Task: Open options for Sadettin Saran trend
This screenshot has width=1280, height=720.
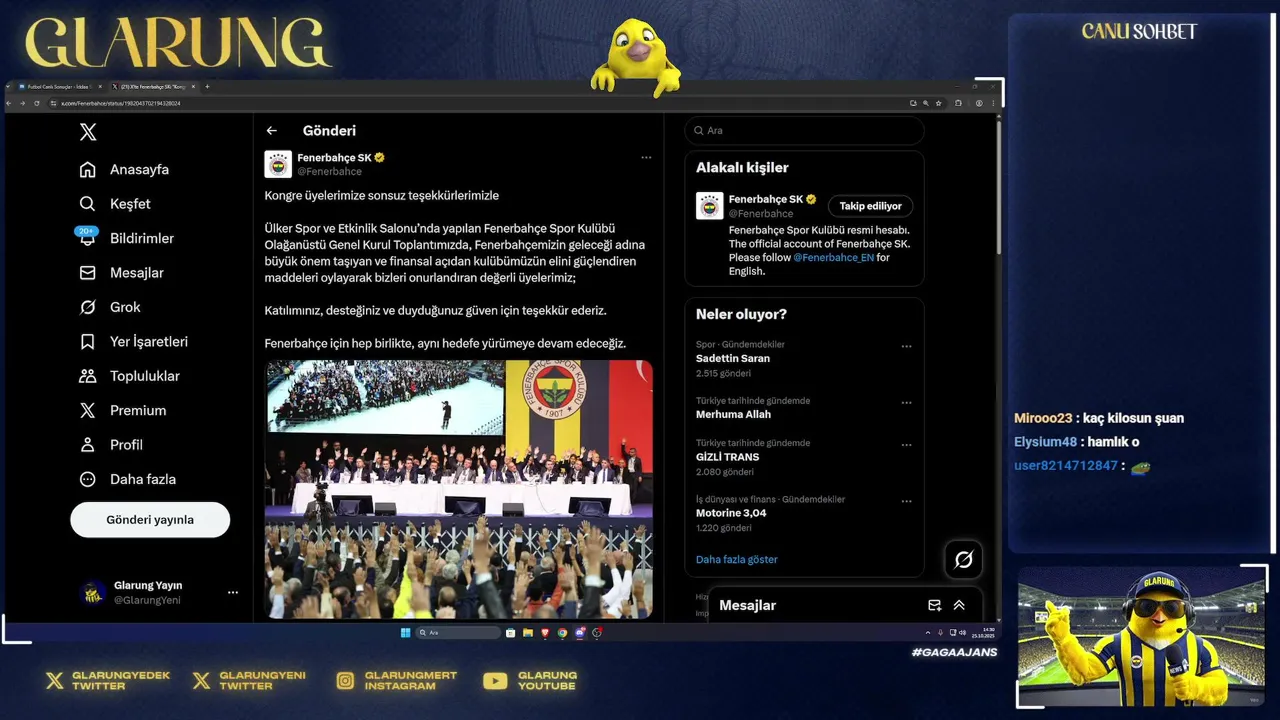Action: (x=906, y=347)
